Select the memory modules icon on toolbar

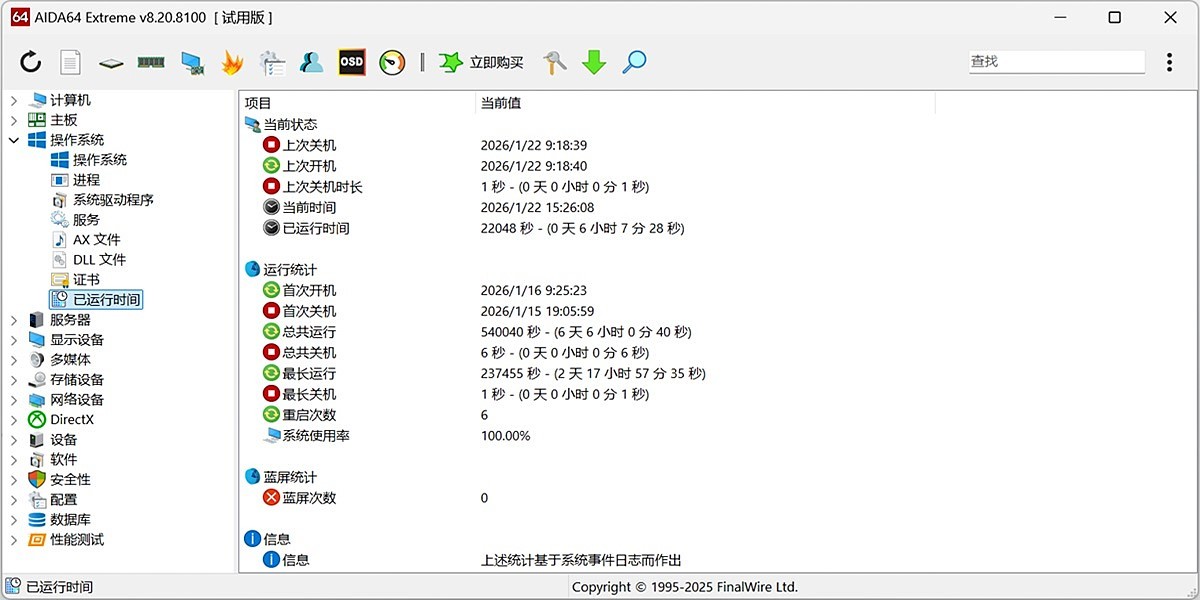tap(150, 62)
